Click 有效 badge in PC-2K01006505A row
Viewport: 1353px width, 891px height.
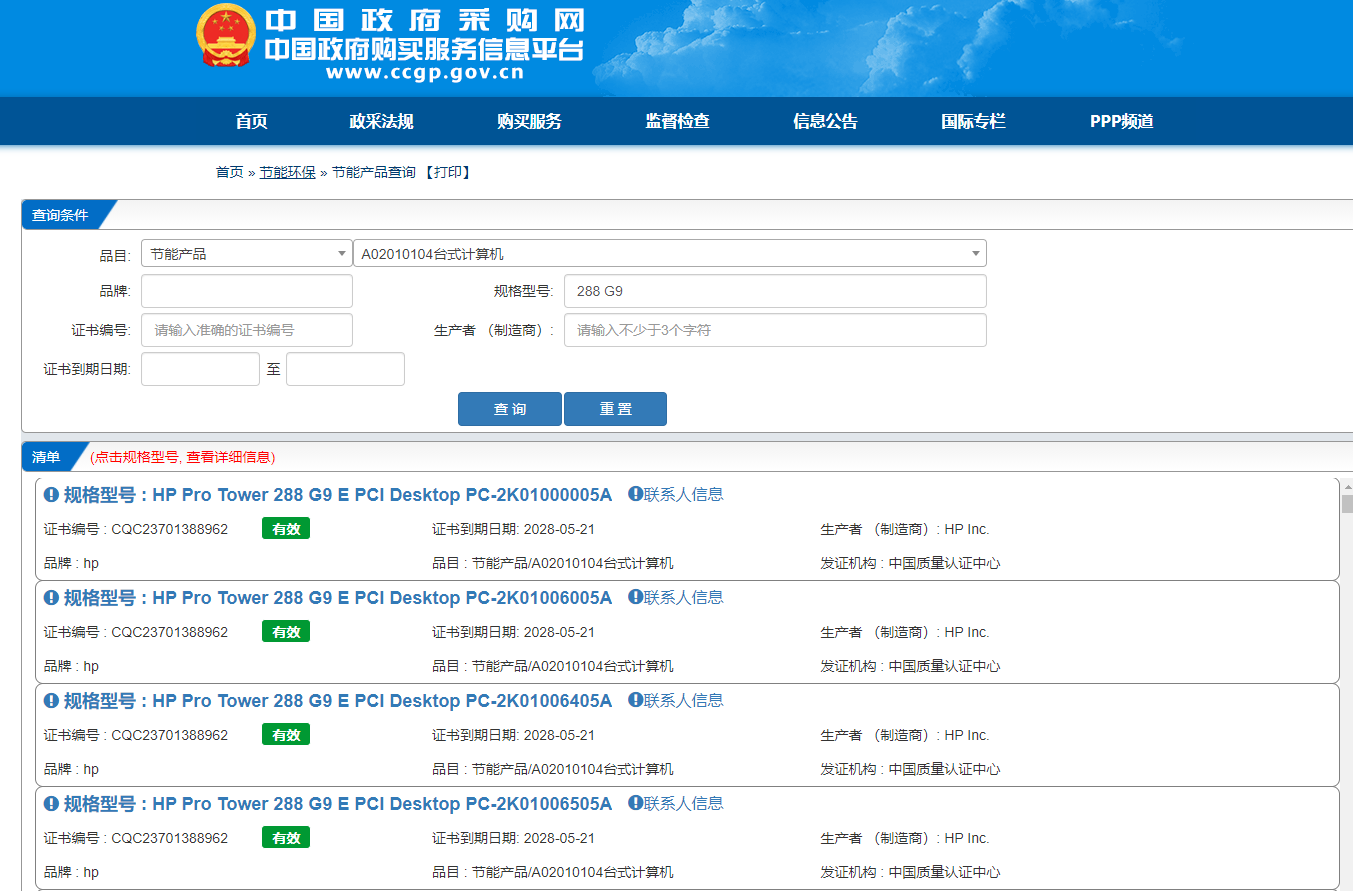286,838
